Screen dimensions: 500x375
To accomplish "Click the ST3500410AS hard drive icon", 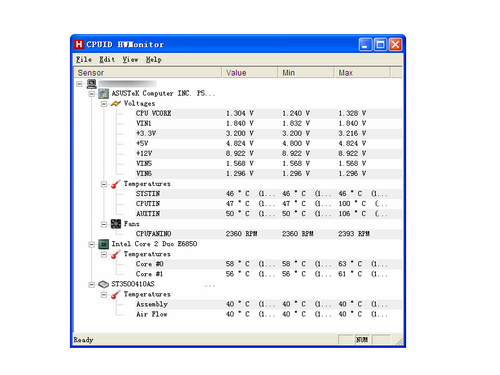I will point(104,284).
